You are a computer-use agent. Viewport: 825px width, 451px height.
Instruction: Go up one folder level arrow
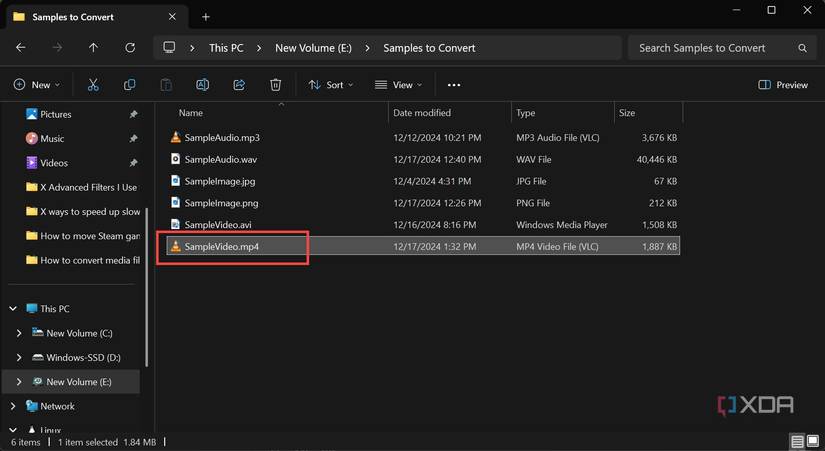[x=93, y=48]
